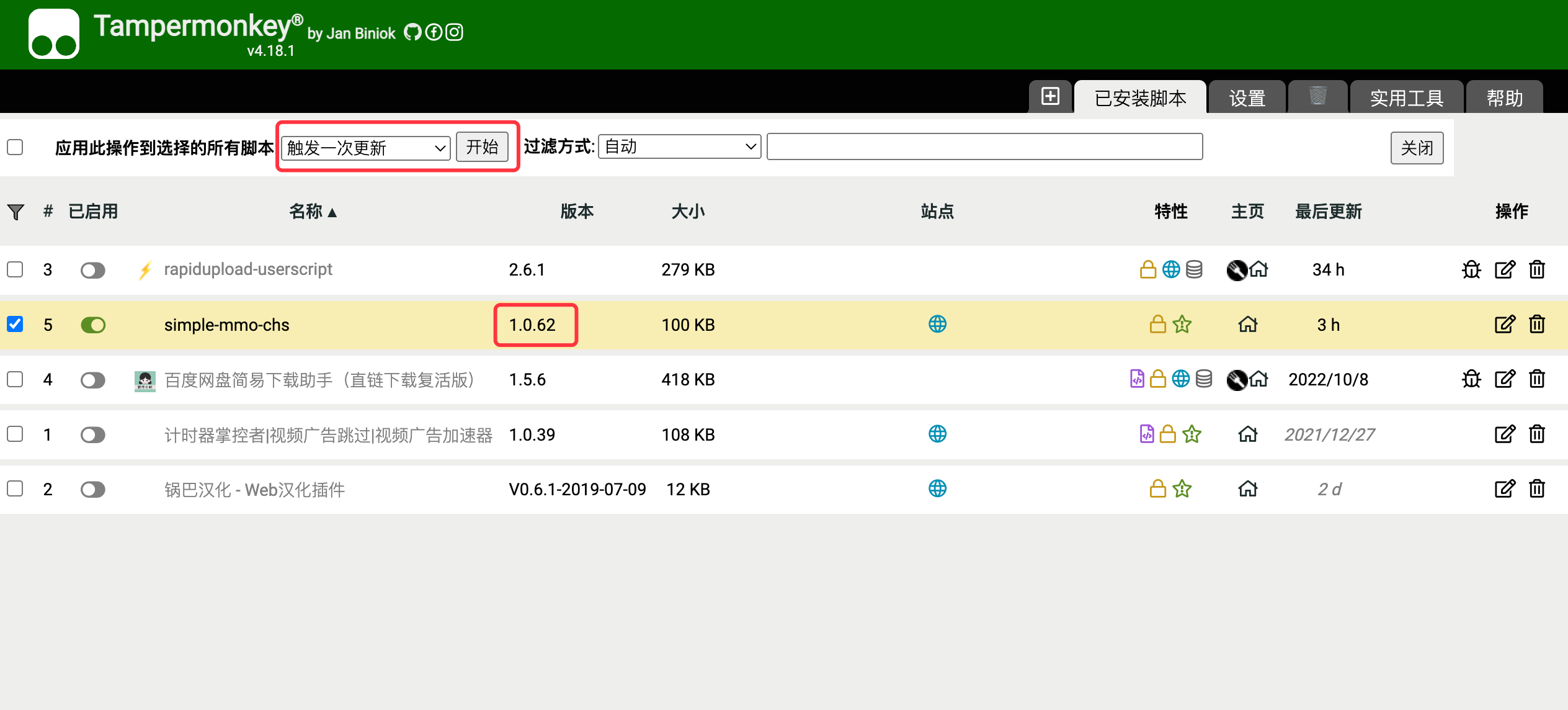Enable the 锅巴汉化 toggle

[x=93, y=490]
